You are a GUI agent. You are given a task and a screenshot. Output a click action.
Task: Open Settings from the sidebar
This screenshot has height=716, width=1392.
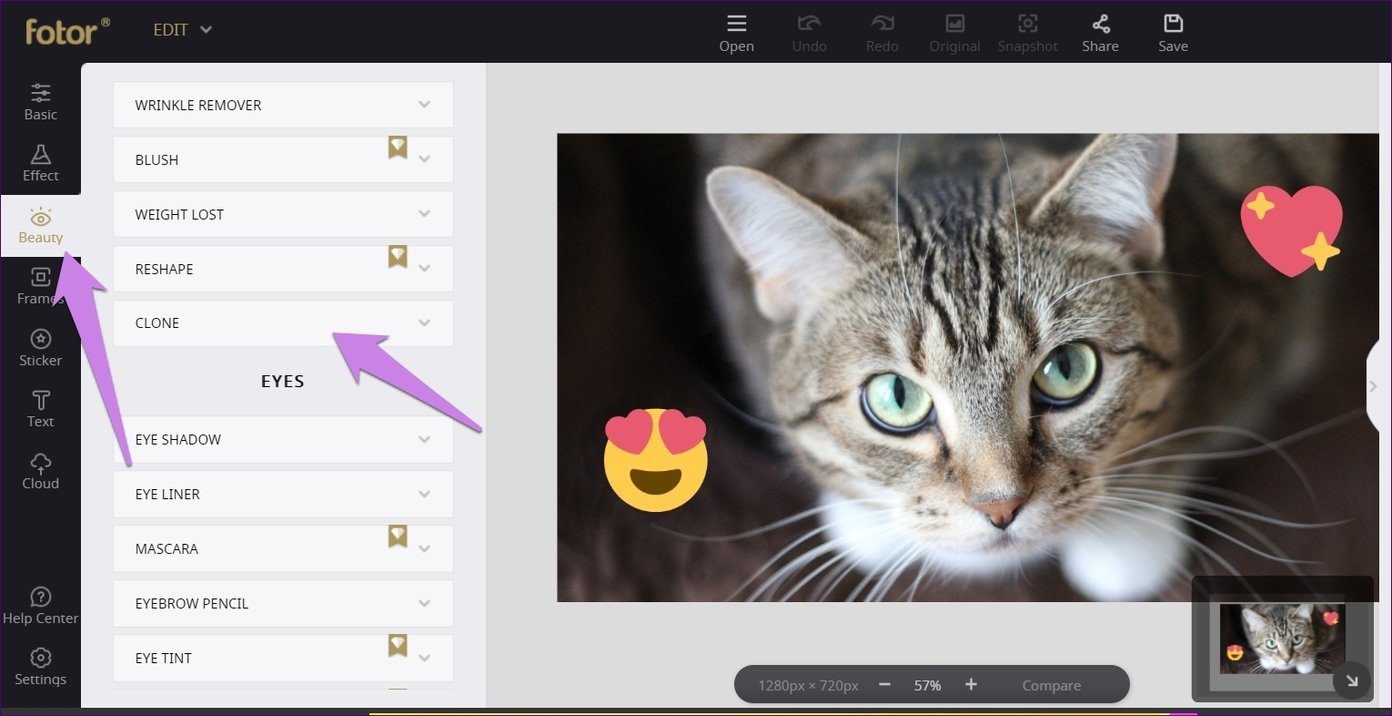point(40,667)
